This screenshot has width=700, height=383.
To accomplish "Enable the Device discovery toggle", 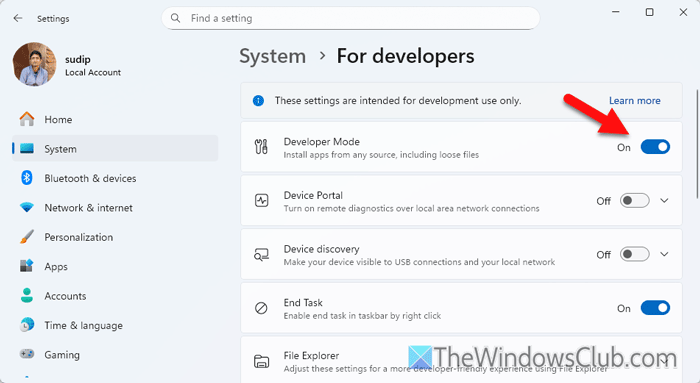I will point(634,254).
